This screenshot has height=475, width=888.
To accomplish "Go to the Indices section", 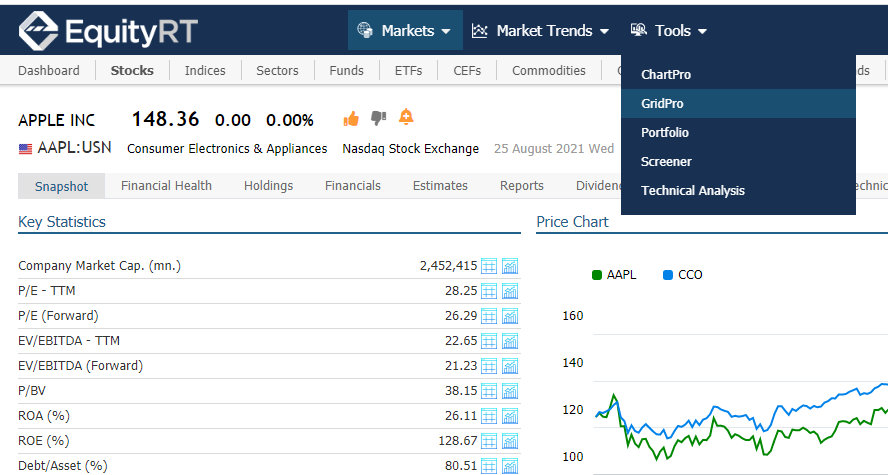I will click(x=205, y=70).
